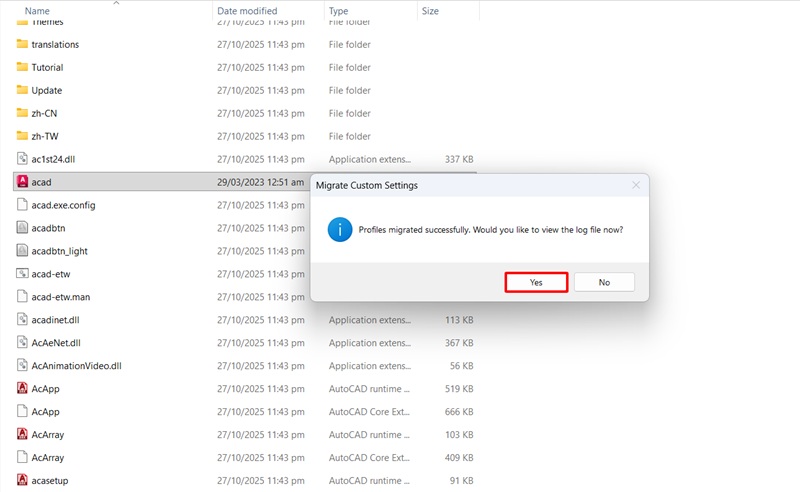The image size is (800, 492).
Task: Click Yes to view the log file
Action: click(536, 282)
